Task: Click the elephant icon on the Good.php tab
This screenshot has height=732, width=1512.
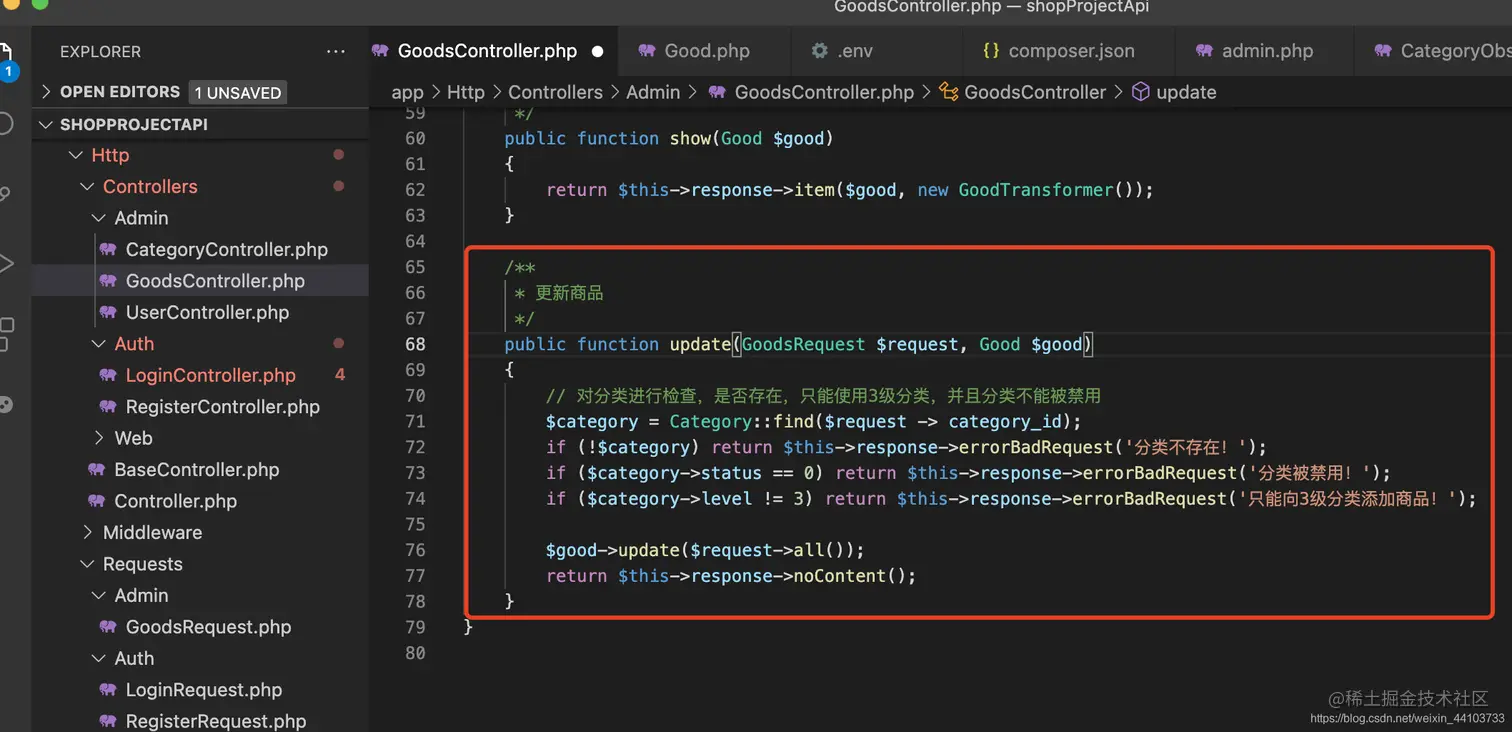Action: (x=647, y=51)
